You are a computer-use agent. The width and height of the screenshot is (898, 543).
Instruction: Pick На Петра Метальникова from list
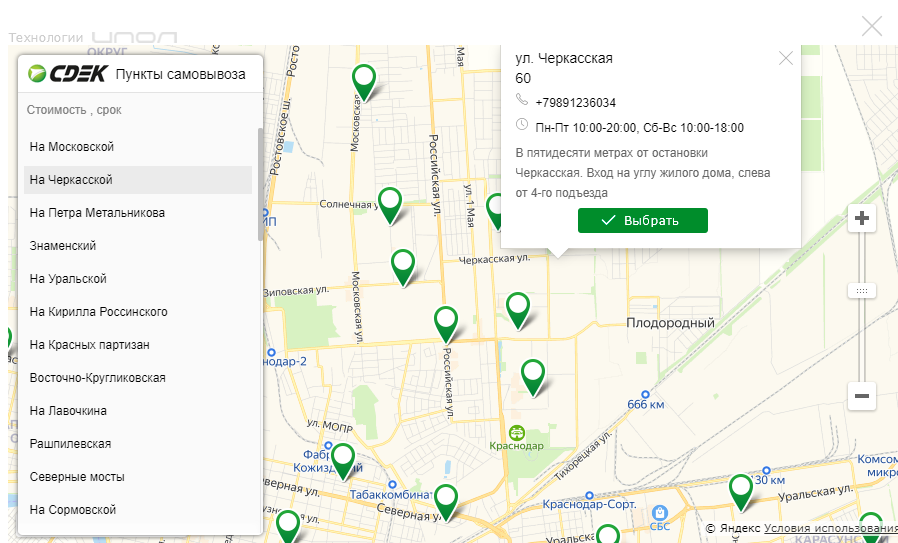tap(97, 213)
